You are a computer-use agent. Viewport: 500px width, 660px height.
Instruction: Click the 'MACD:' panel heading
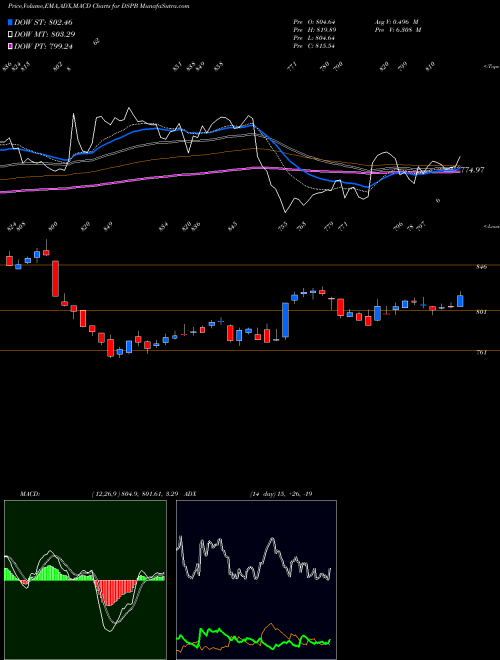[29, 494]
